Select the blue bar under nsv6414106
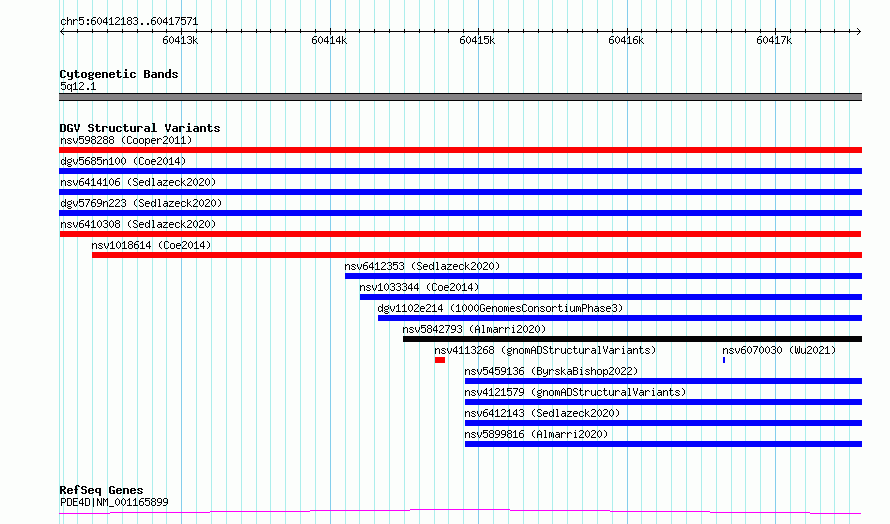Viewport: 890px width, 524px height. tap(460, 192)
